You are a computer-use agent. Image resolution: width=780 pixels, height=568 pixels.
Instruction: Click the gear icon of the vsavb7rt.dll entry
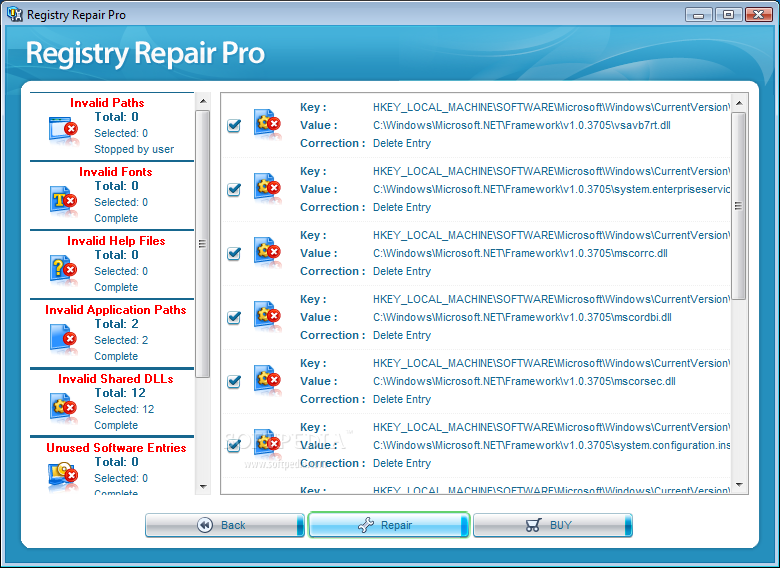(267, 123)
